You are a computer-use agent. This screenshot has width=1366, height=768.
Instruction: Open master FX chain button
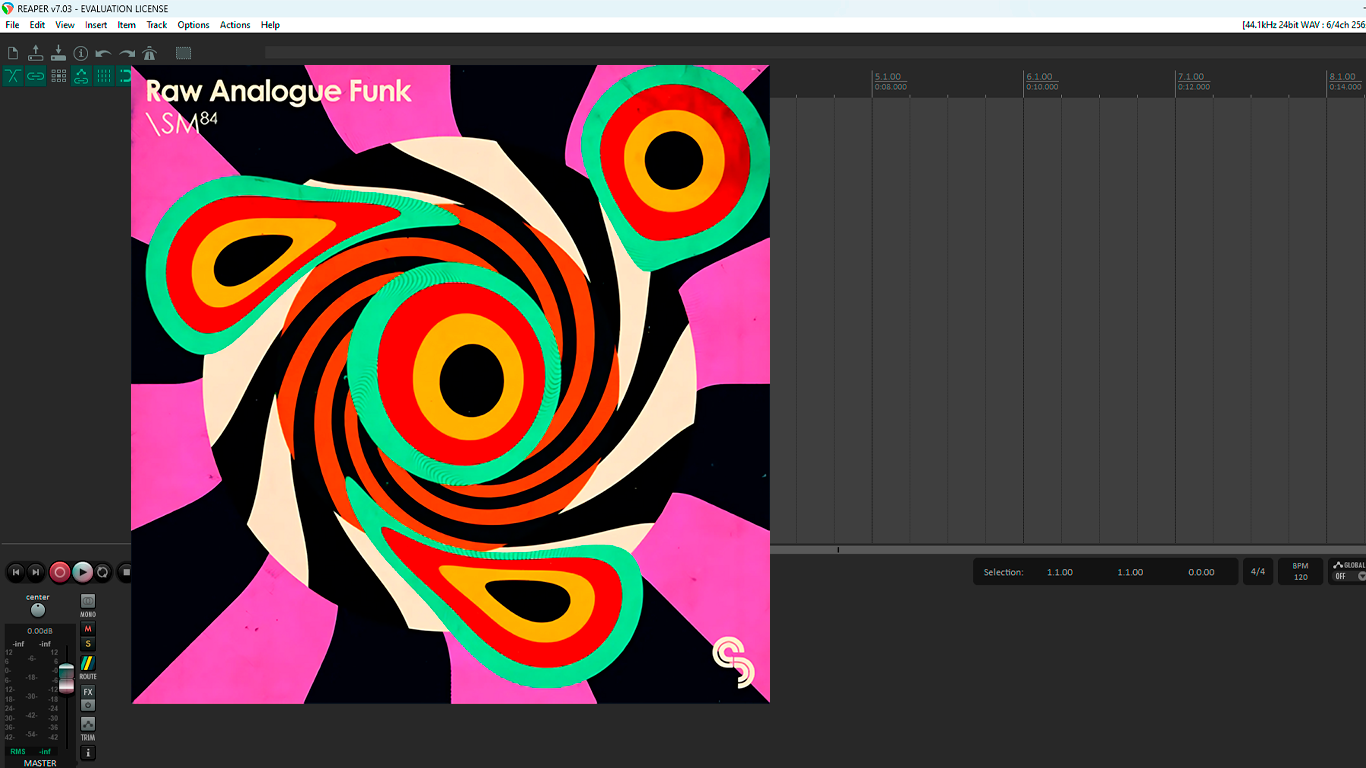pos(88,692)
